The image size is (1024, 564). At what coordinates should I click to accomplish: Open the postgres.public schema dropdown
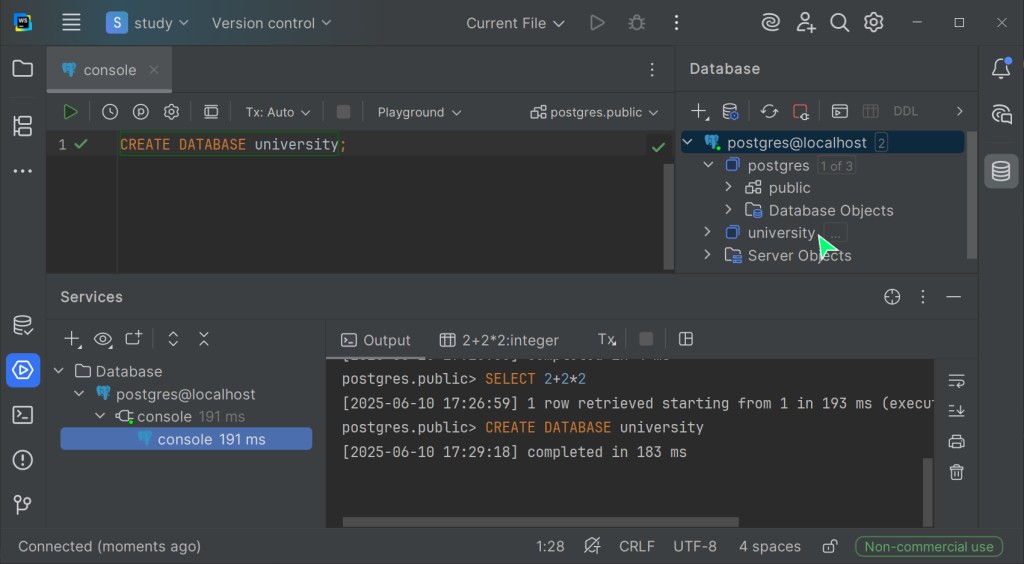594,112
